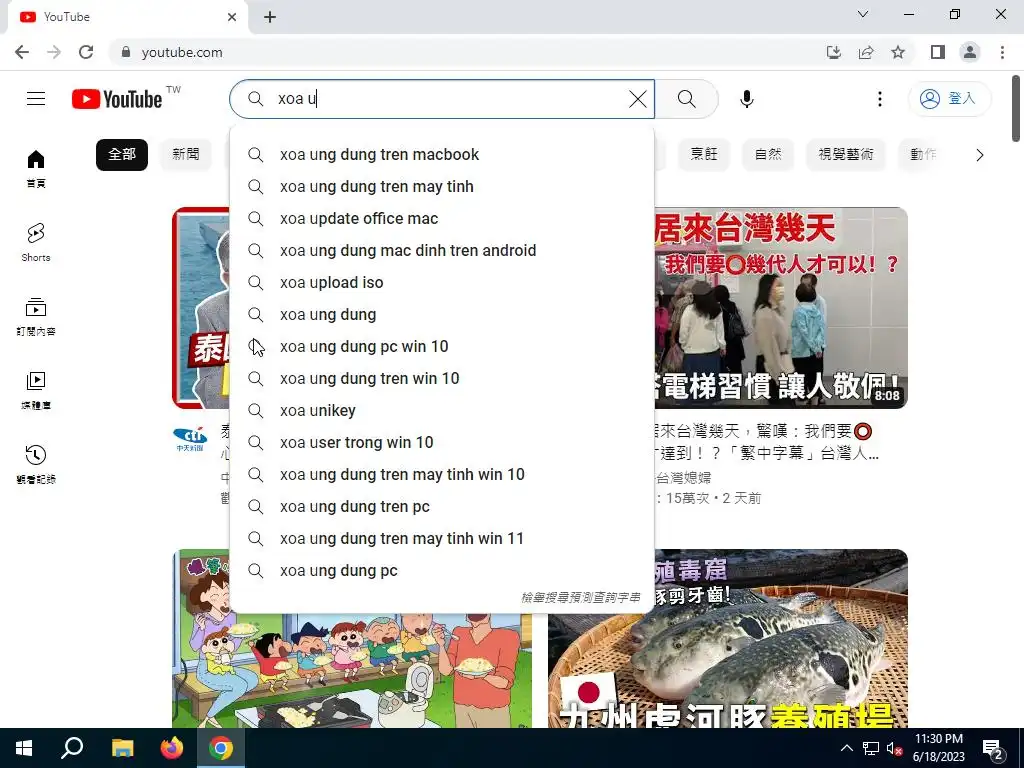The width and height of the screenshot is (1024, 768).
Task: Open the notification center icon
Action: pos(993,748)
